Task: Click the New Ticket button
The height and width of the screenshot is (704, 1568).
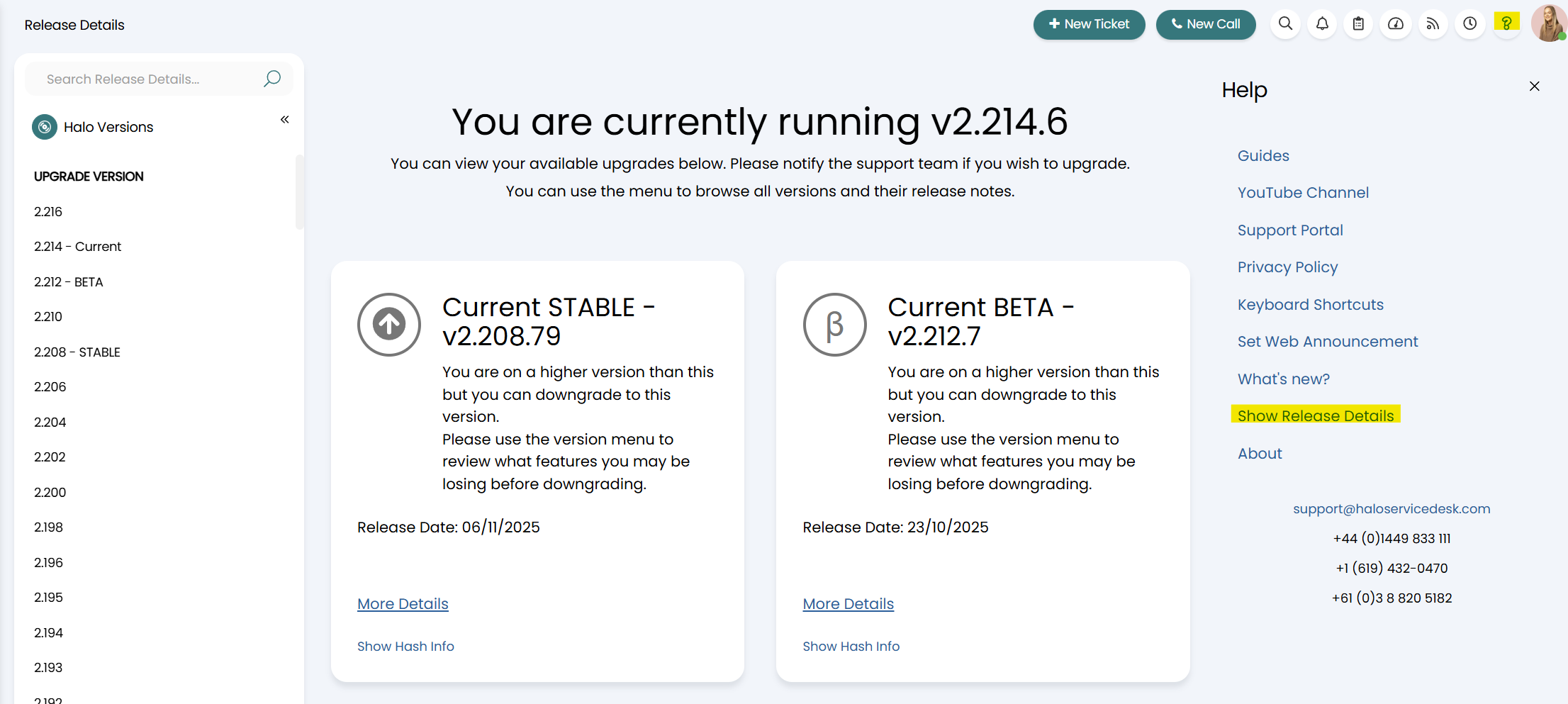Action: [x=1089, y=24]
